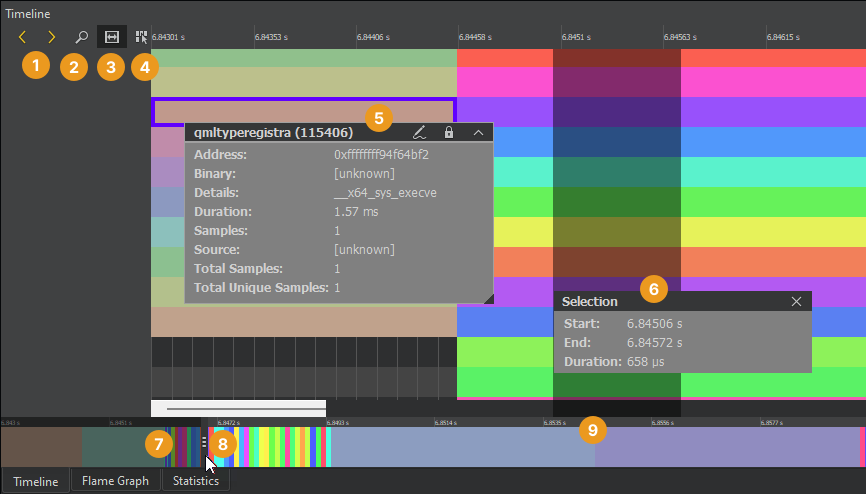Select the Timeline tab
Viewport: 866px width, 494px height.
point(35,481)
